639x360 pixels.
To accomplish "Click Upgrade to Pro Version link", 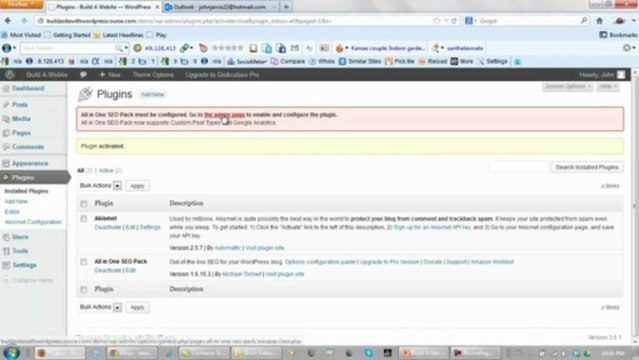I will 389,262.
